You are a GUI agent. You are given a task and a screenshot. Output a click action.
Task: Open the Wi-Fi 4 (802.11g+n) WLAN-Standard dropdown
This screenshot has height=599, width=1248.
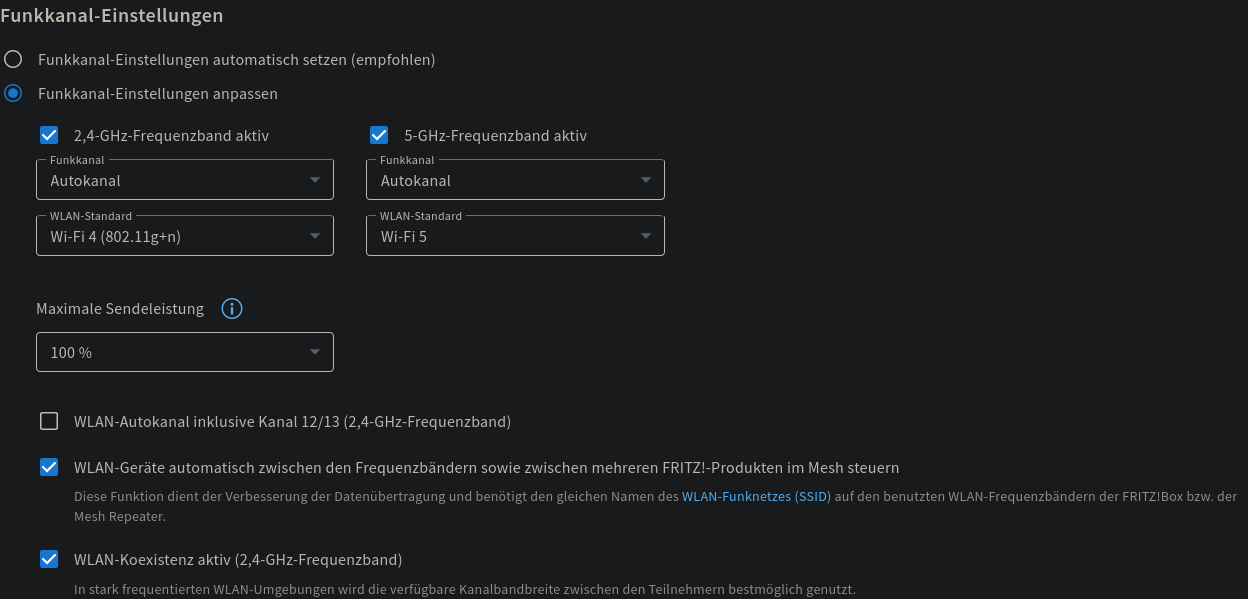[x=185, y=236]
